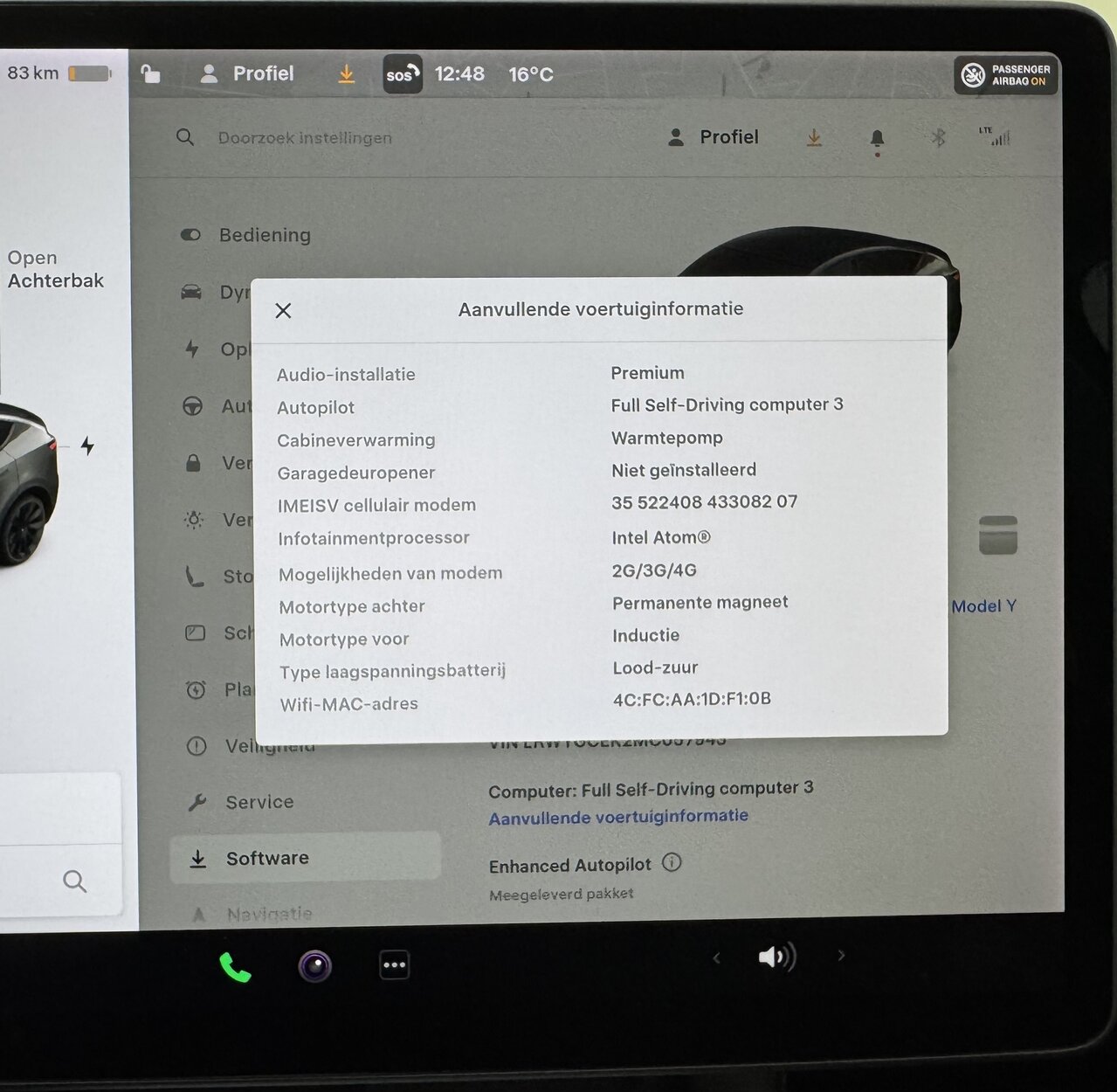
Task: Click Aanvullende voertuiginformatie link
Action: pyautogui.click(x=618, y=817)
